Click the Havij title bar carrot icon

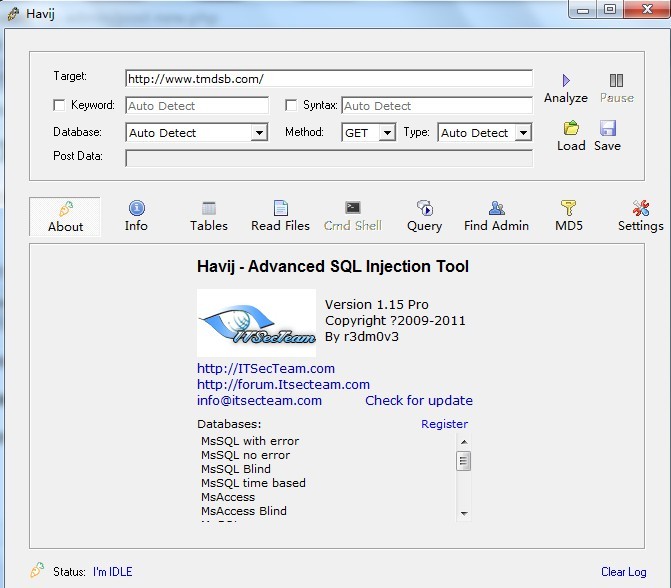[13, 14]
